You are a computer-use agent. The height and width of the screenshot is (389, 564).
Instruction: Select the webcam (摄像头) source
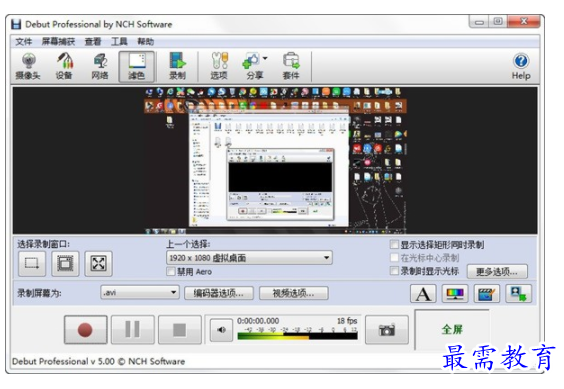pos(28,66)
